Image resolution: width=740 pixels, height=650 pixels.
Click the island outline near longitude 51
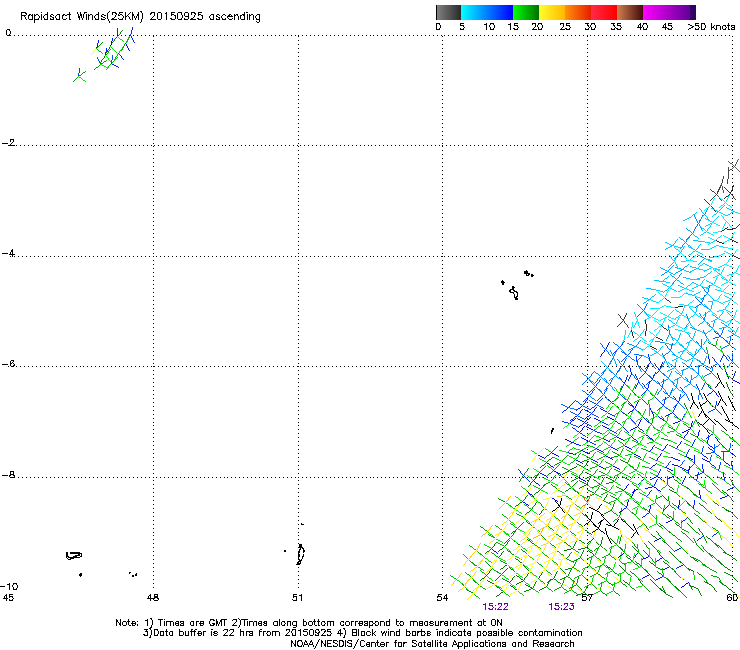300,554
